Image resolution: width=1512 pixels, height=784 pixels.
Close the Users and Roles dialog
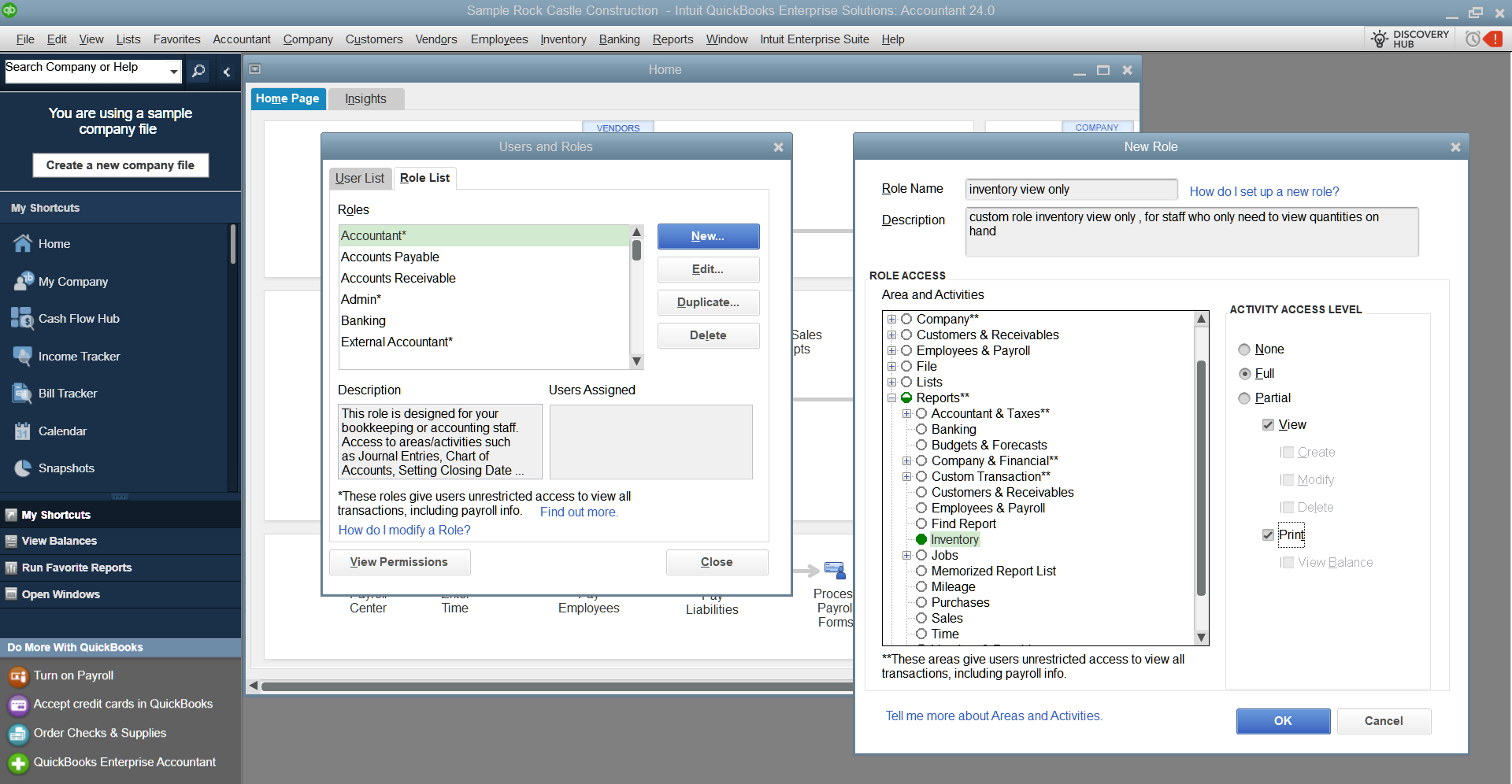778,147
